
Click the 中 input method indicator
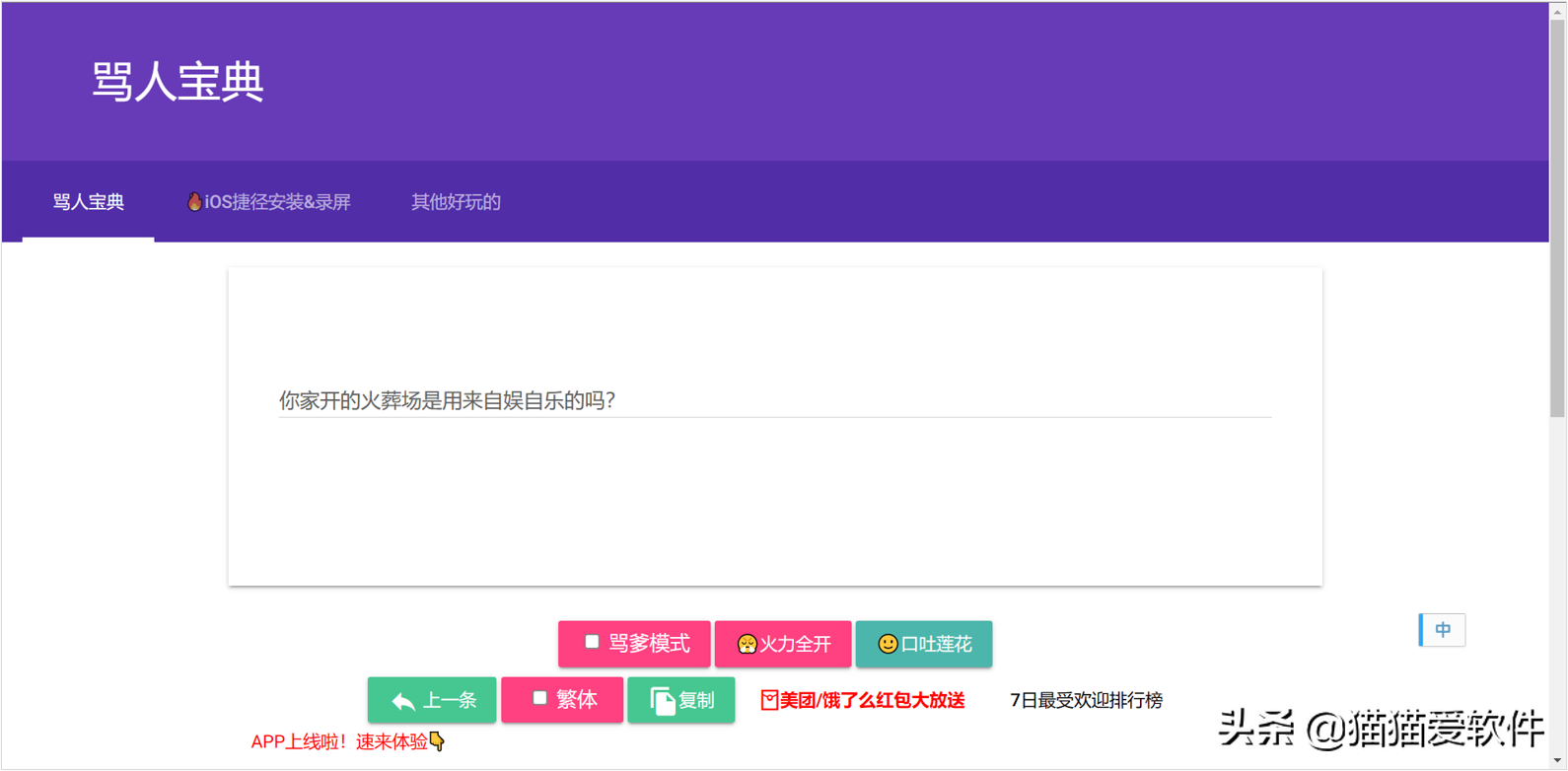point(1442,630)
